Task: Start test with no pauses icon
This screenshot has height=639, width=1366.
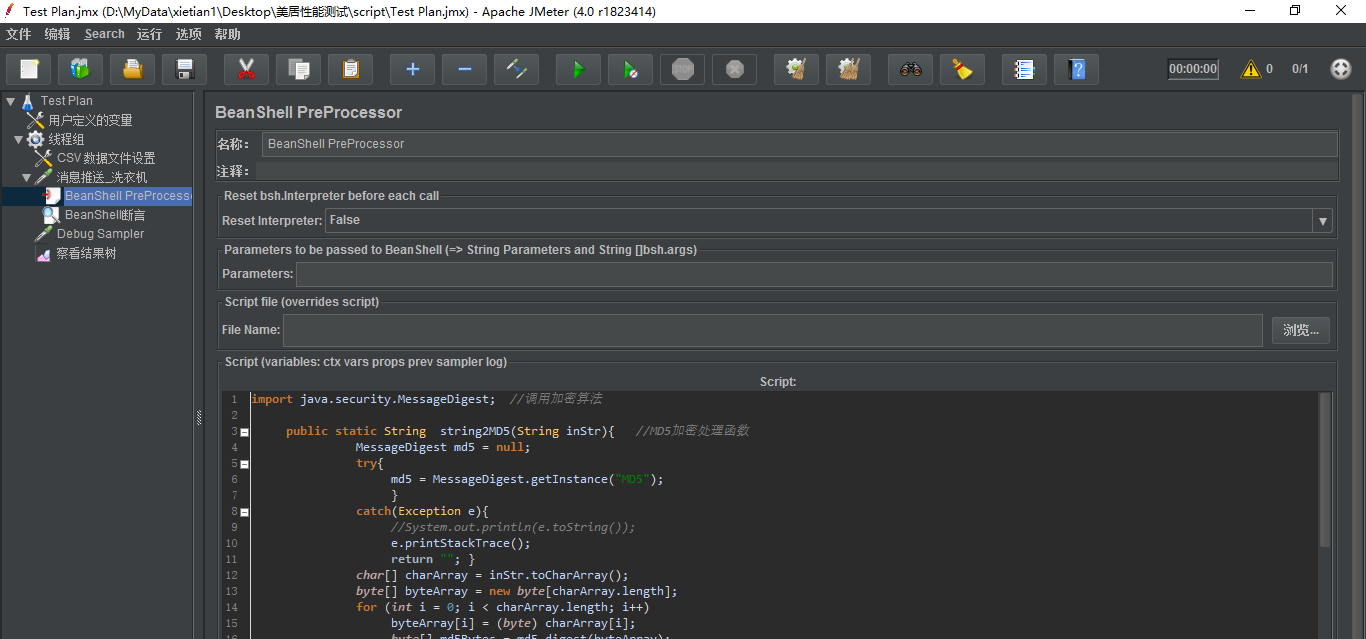Action: point(630,69)
